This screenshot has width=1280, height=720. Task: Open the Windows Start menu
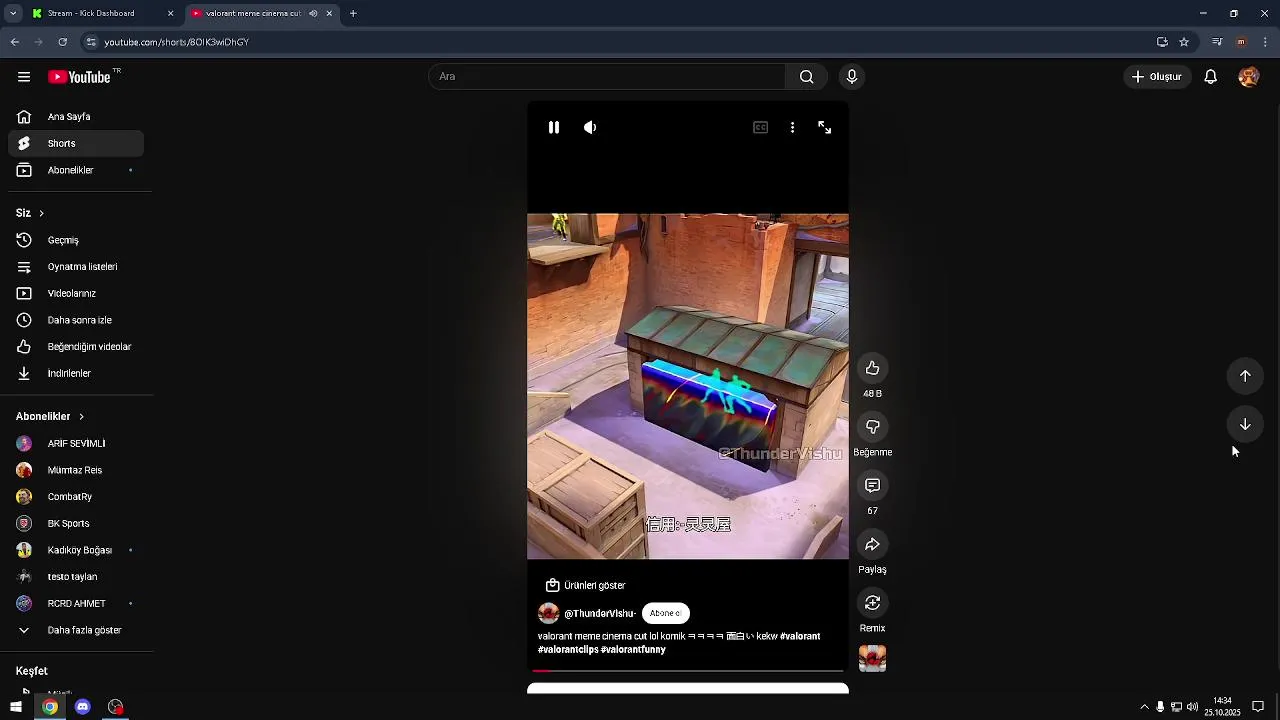click(x=16, y=707)
